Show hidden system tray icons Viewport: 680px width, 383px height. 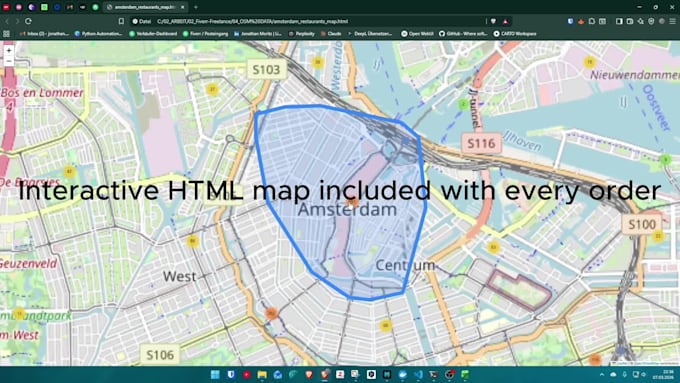pyautogui.click(x=602, y=374)
